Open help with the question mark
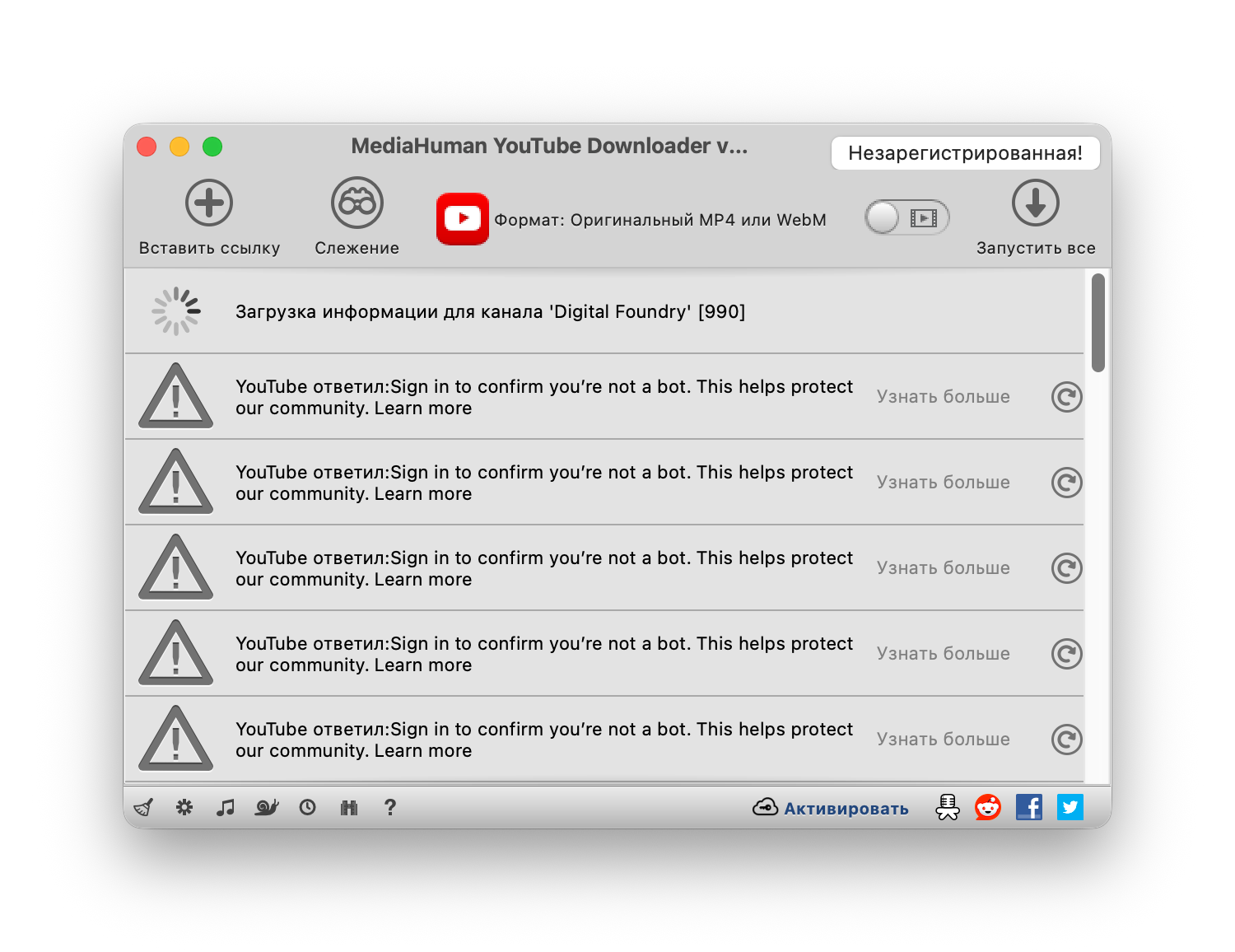1235x952 pixels. pyautogui.click(x=390, y=807)
